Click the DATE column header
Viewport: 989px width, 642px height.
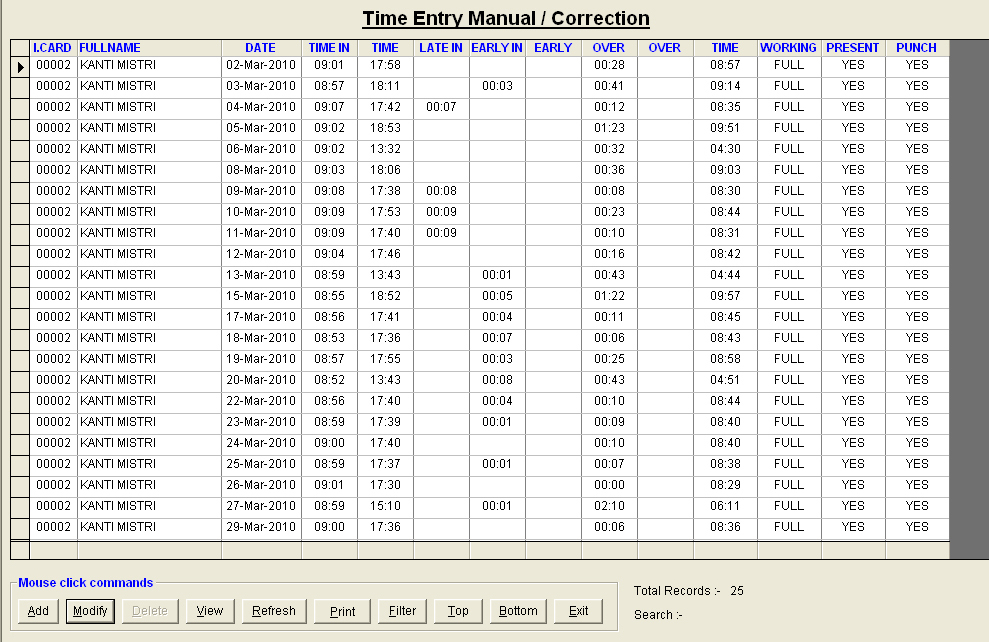point(260,48)
